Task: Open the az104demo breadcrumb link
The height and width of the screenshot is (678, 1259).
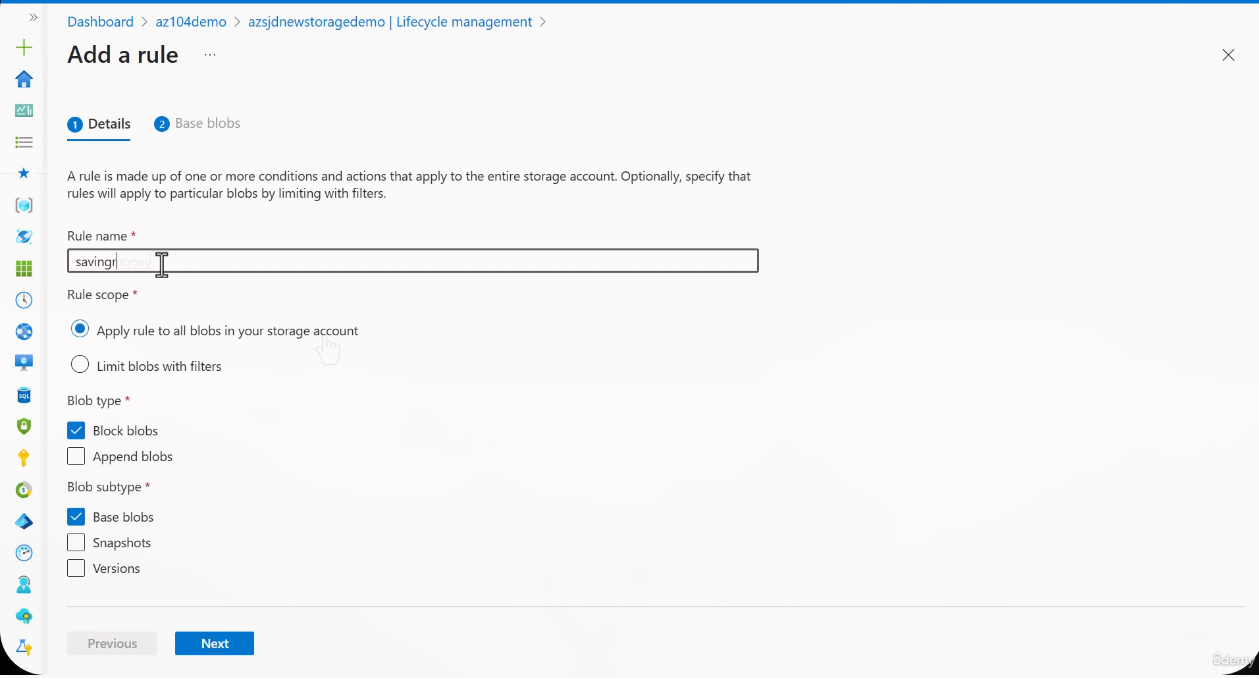Action: [190, 21]
